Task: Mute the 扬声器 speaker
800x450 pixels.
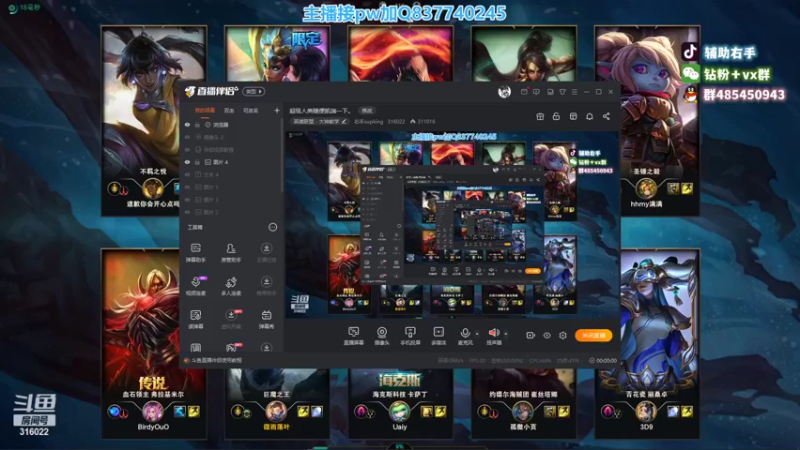Action: [x=493, y=336]
